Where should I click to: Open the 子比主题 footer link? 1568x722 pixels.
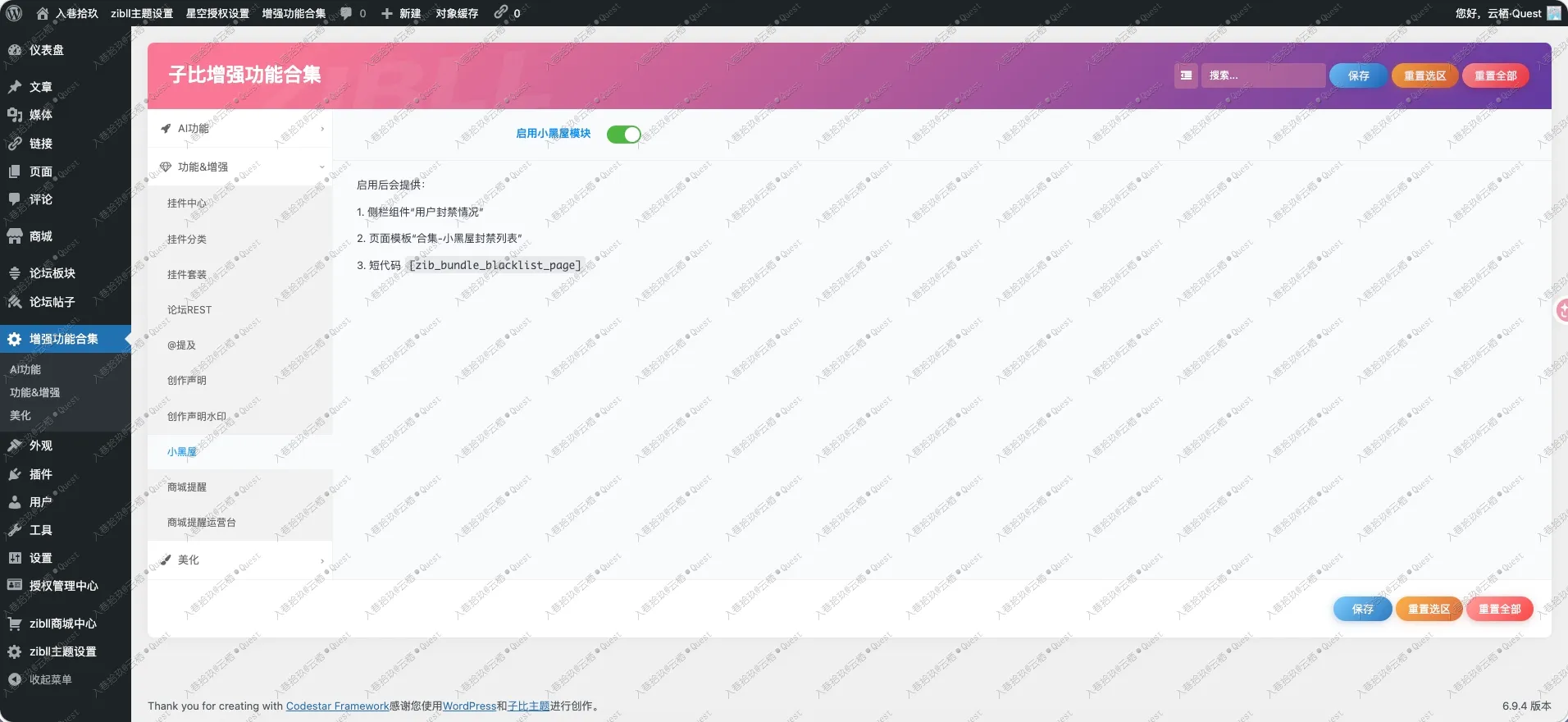click(x=529, y=706)
